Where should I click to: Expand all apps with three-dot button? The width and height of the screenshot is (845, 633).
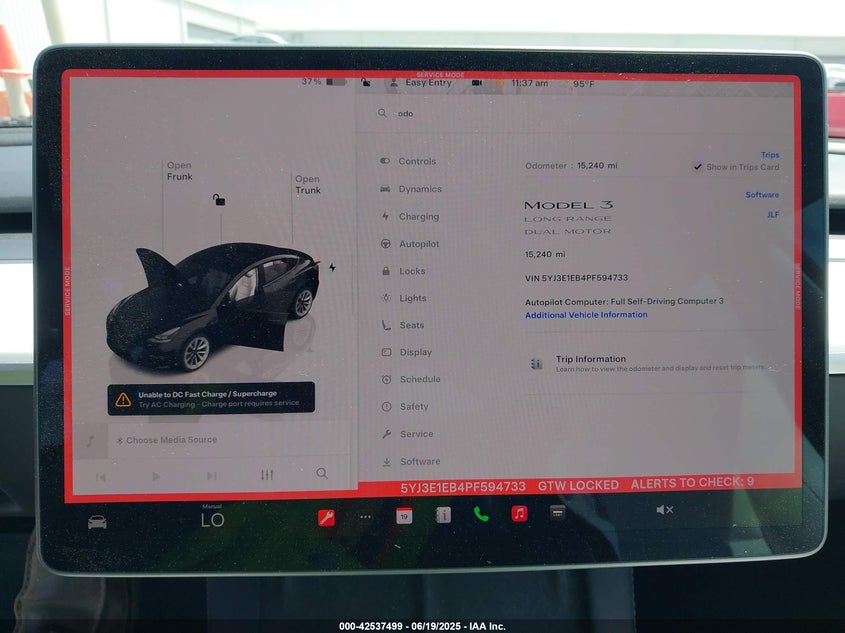pos(365,516)
